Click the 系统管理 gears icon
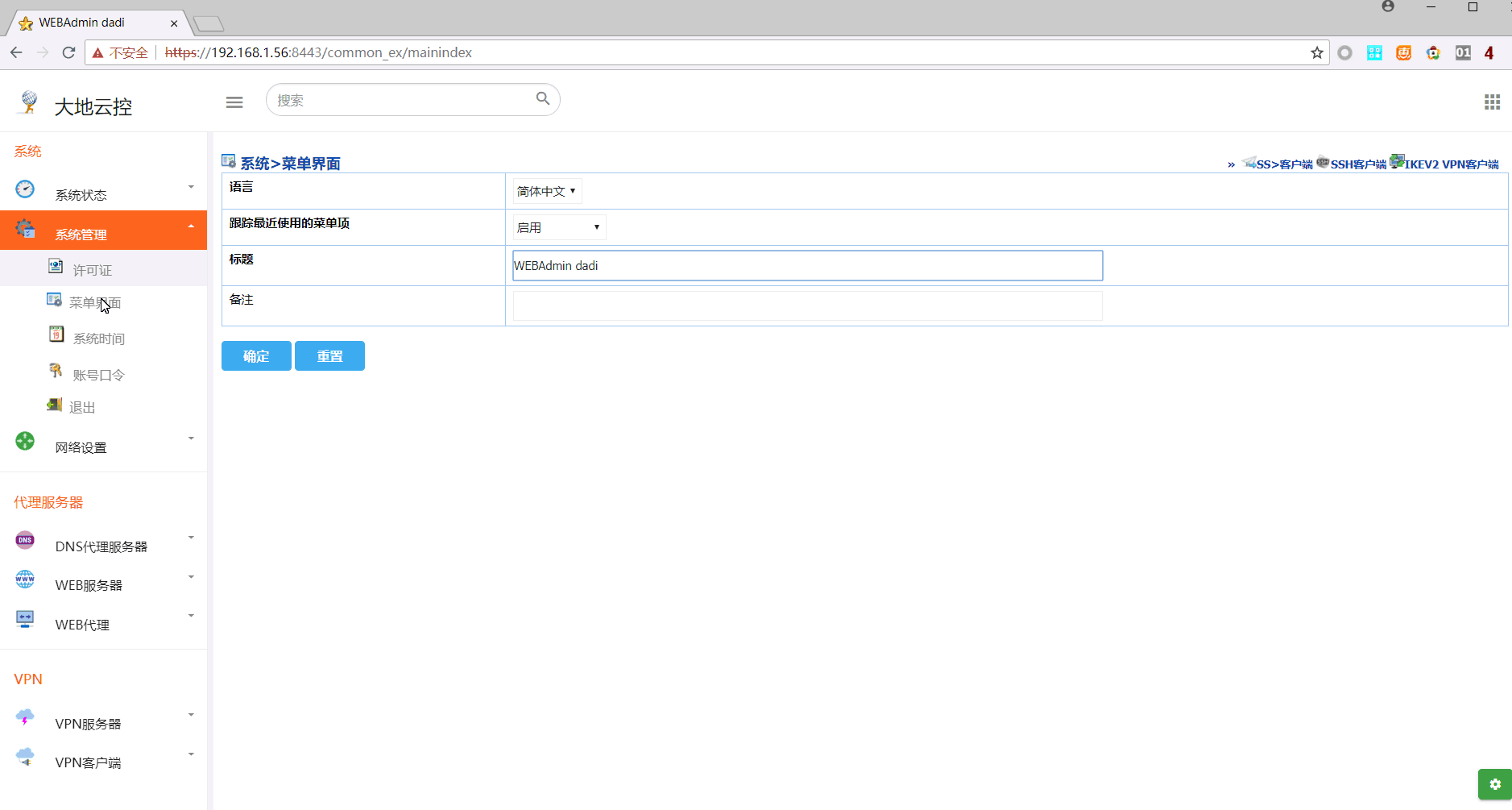The height and width of the screenshot is (810, 1512). 25,229
